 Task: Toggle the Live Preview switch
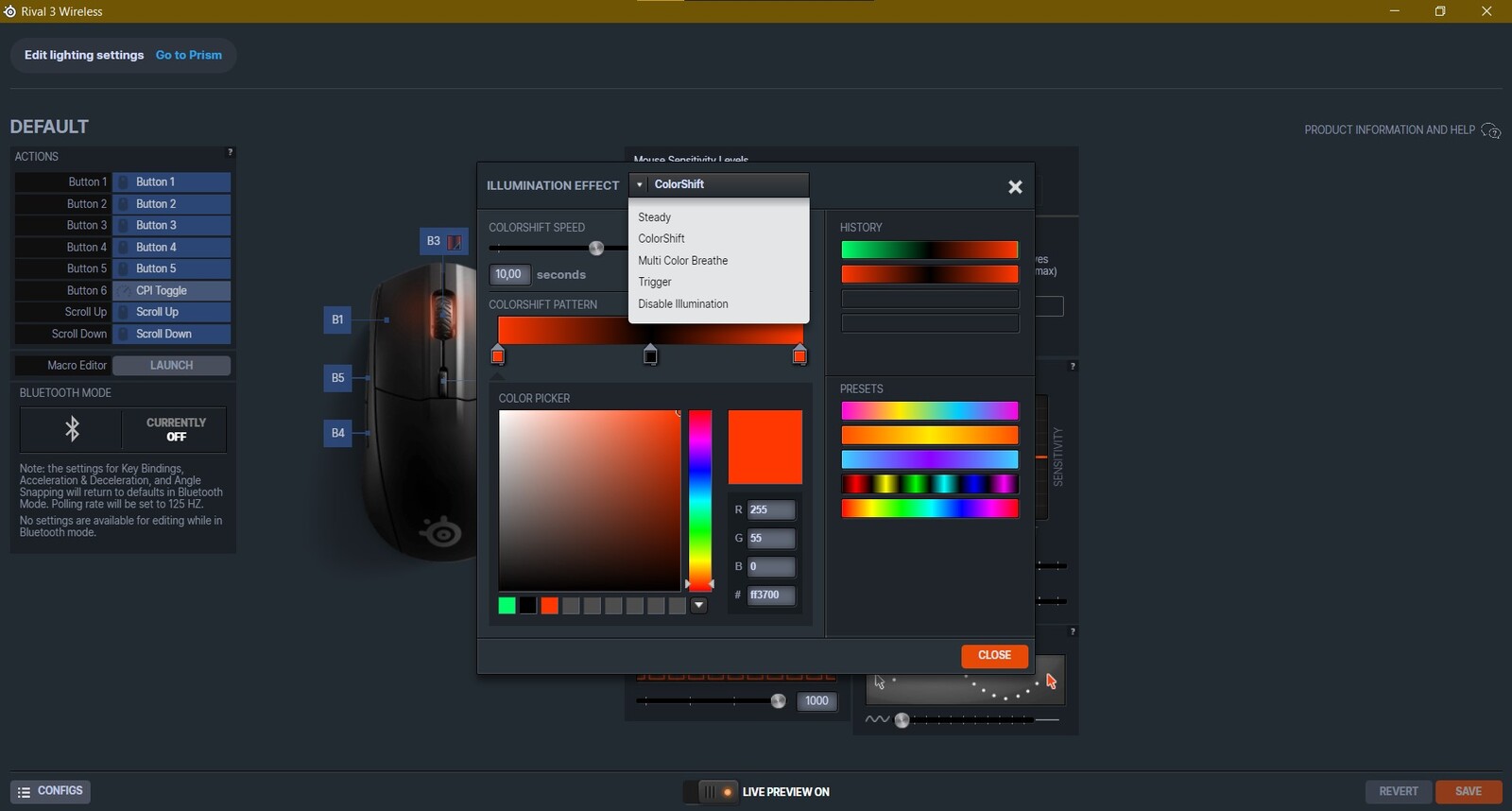[x=716, y=792]
